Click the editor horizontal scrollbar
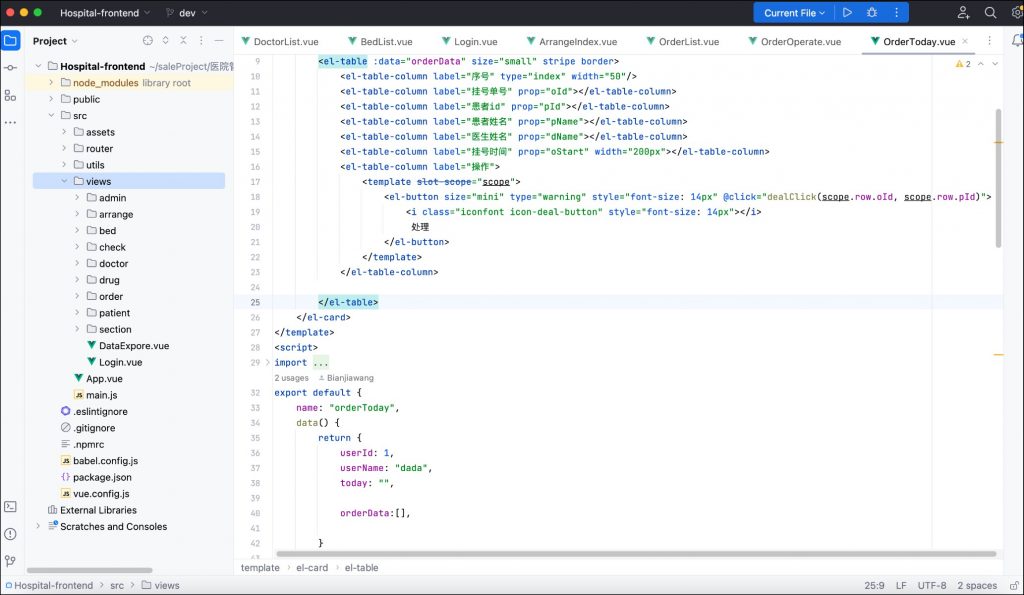This screenshot has height=595, width=1024. 636,554
